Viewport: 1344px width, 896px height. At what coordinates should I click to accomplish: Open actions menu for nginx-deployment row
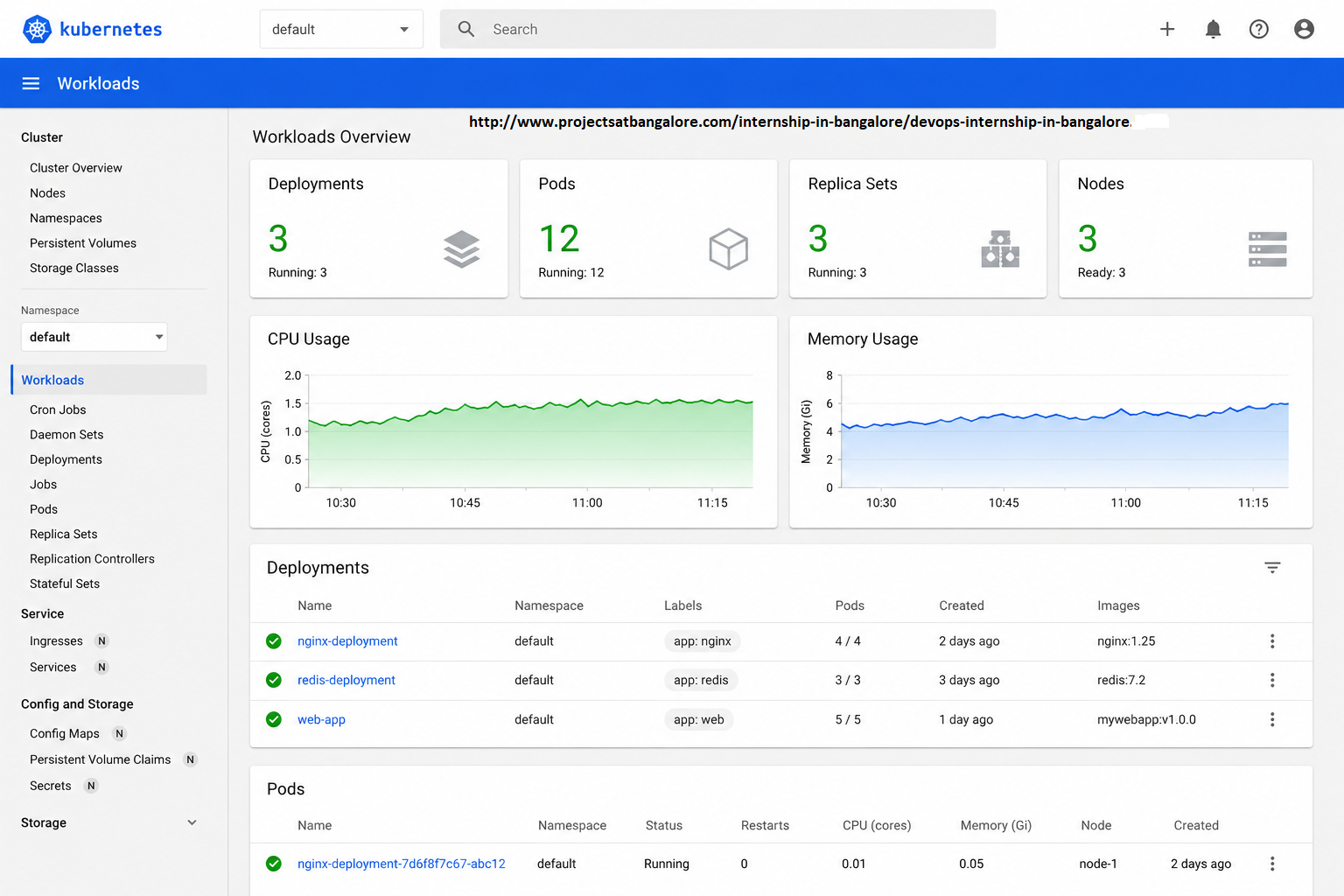(x=1272, y=641)
